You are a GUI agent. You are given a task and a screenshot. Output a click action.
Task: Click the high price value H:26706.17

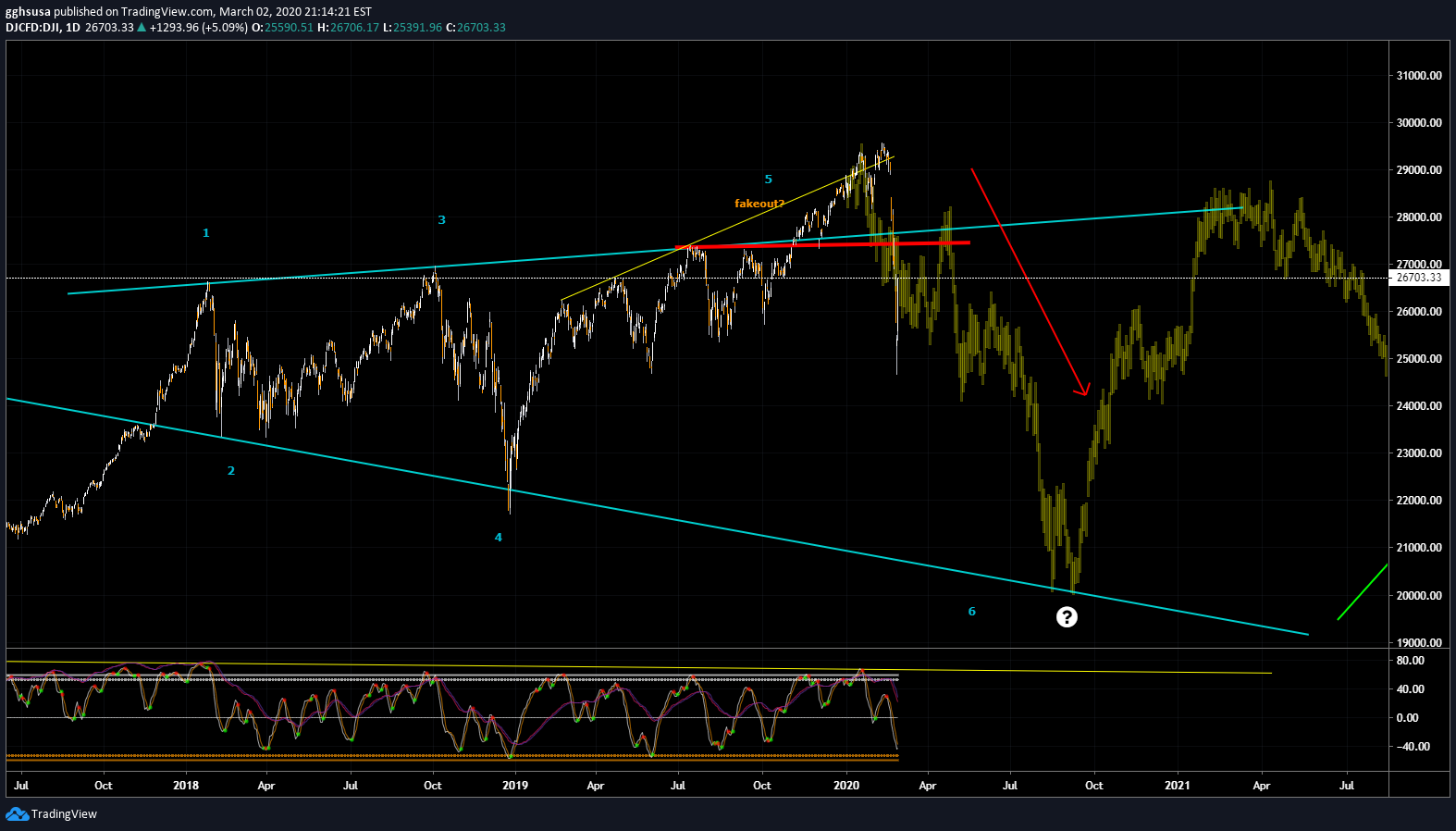click(x=348, y=28)
